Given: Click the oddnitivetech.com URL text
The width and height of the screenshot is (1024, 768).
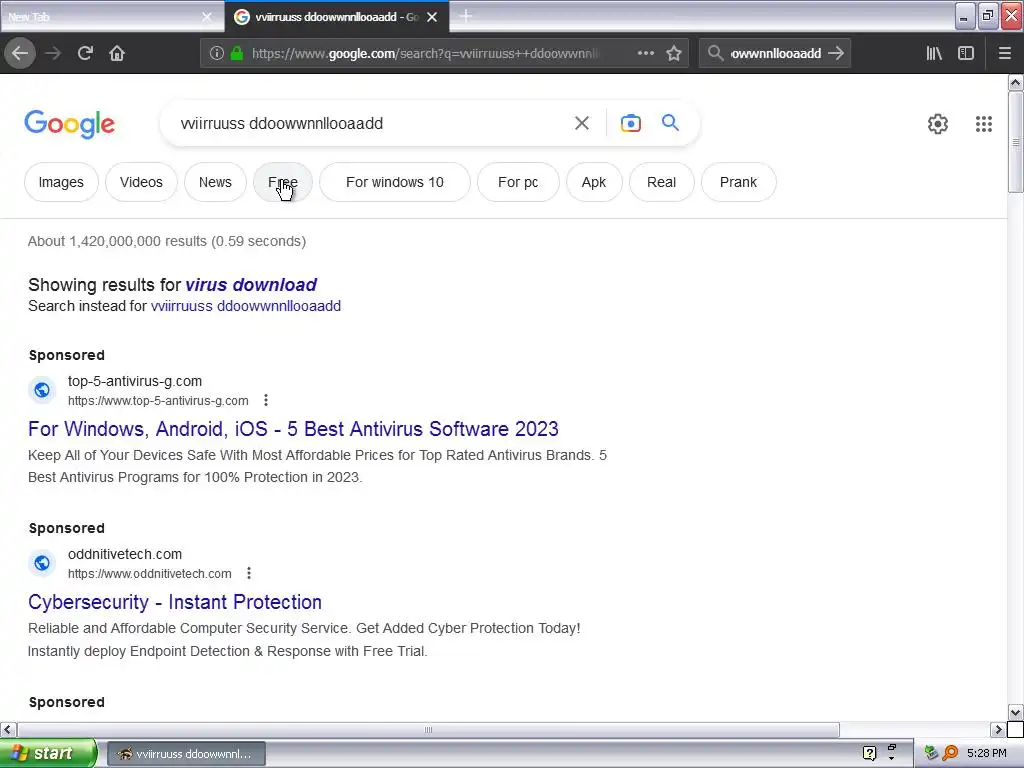Looking at the screenshot, I should pyautogui.click(x=150, y=573).
